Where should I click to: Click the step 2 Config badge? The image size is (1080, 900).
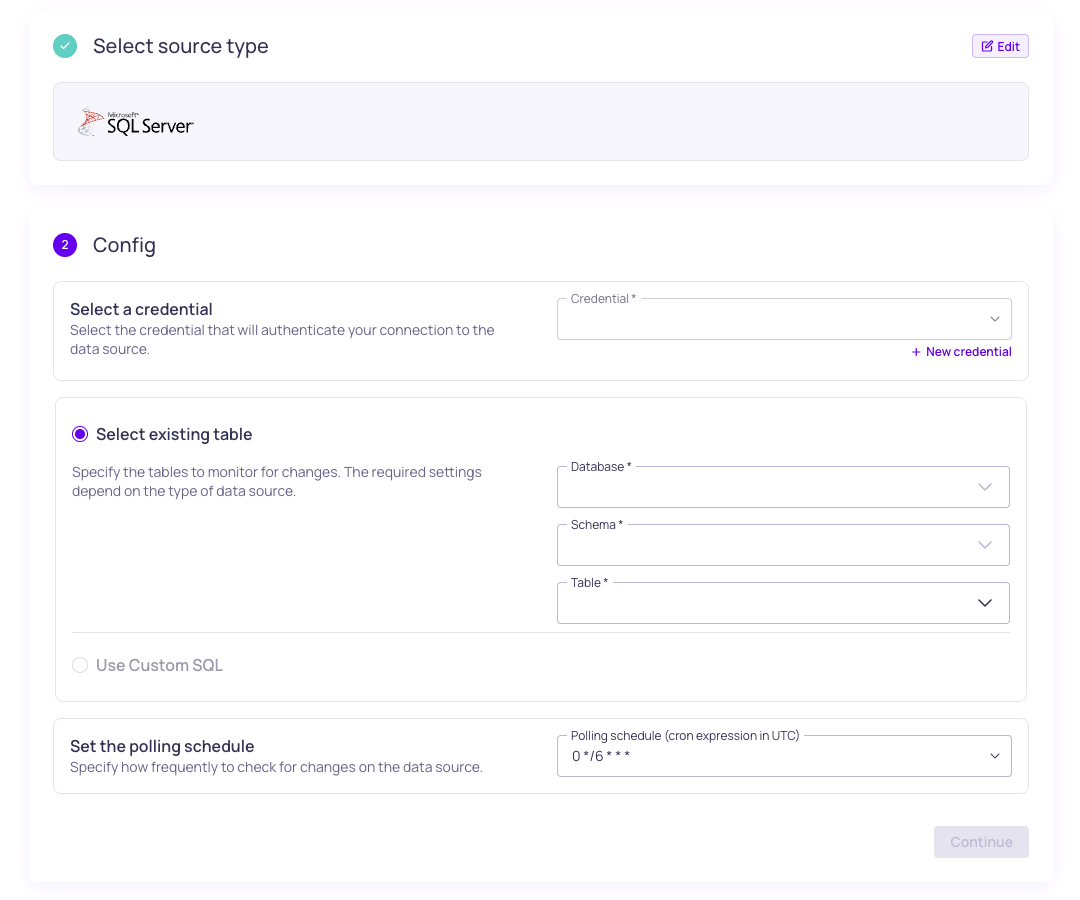click(65, 244)
